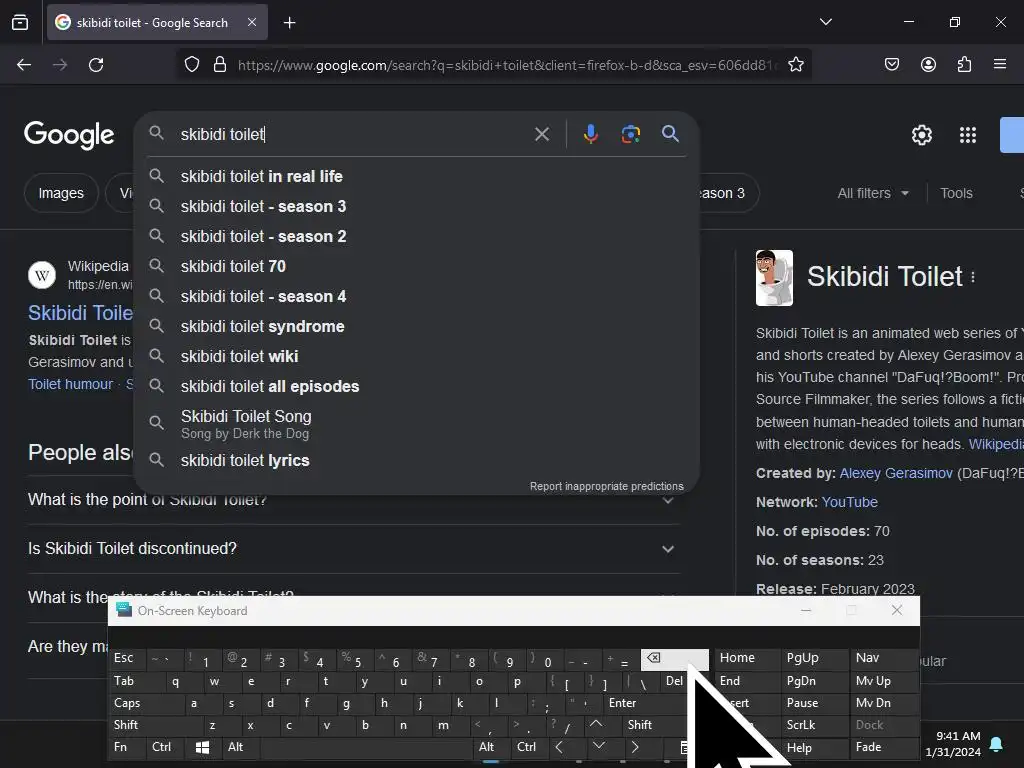
Task: Switch to the Images filter tab
Action: [61, 193]
